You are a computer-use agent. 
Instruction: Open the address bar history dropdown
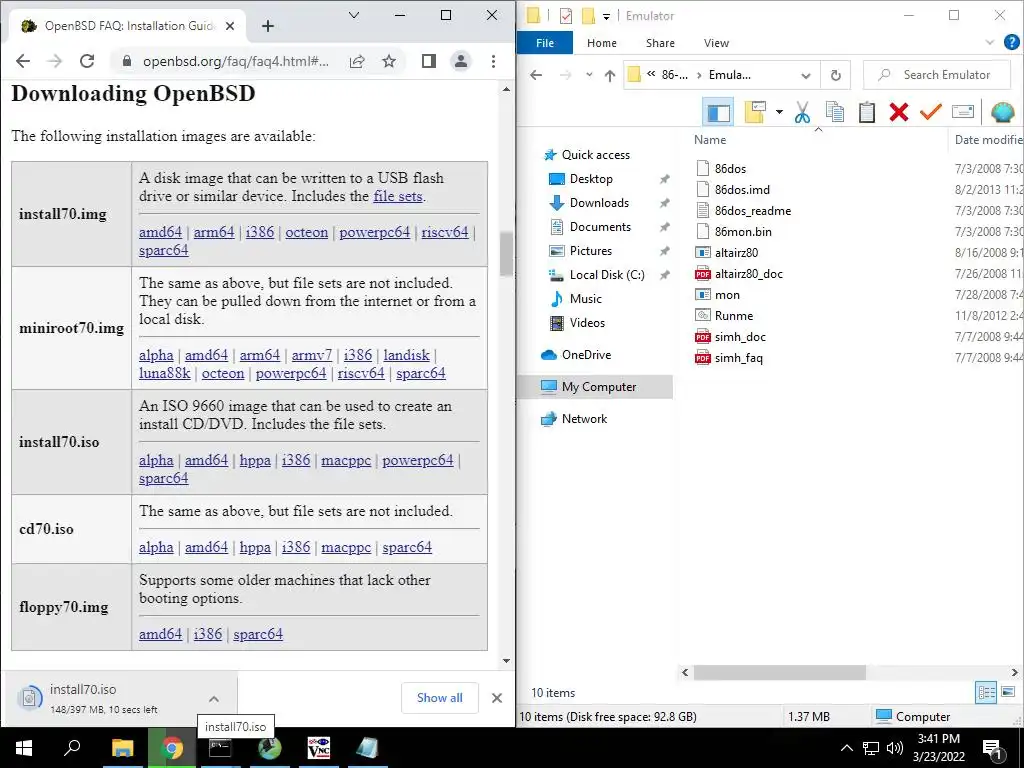coord(806,75)
